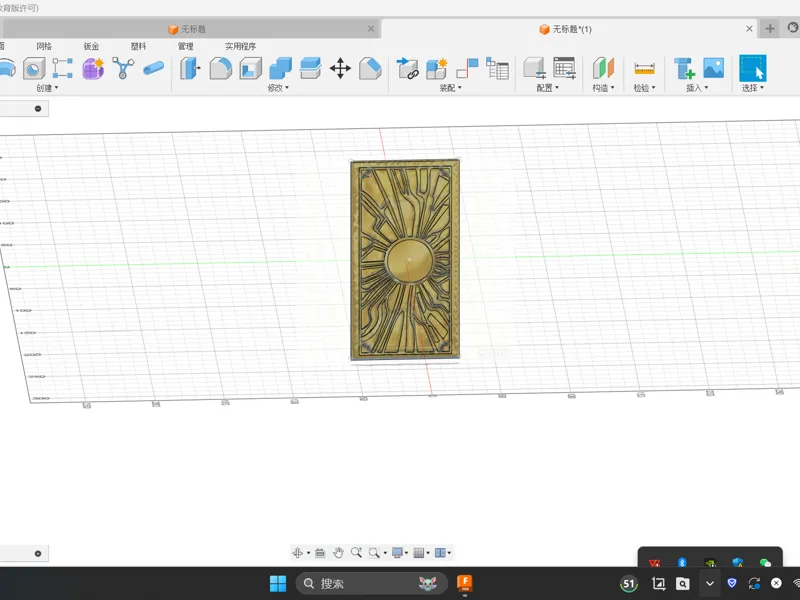Open the Zoom fit options dropdown

[378, 553]
